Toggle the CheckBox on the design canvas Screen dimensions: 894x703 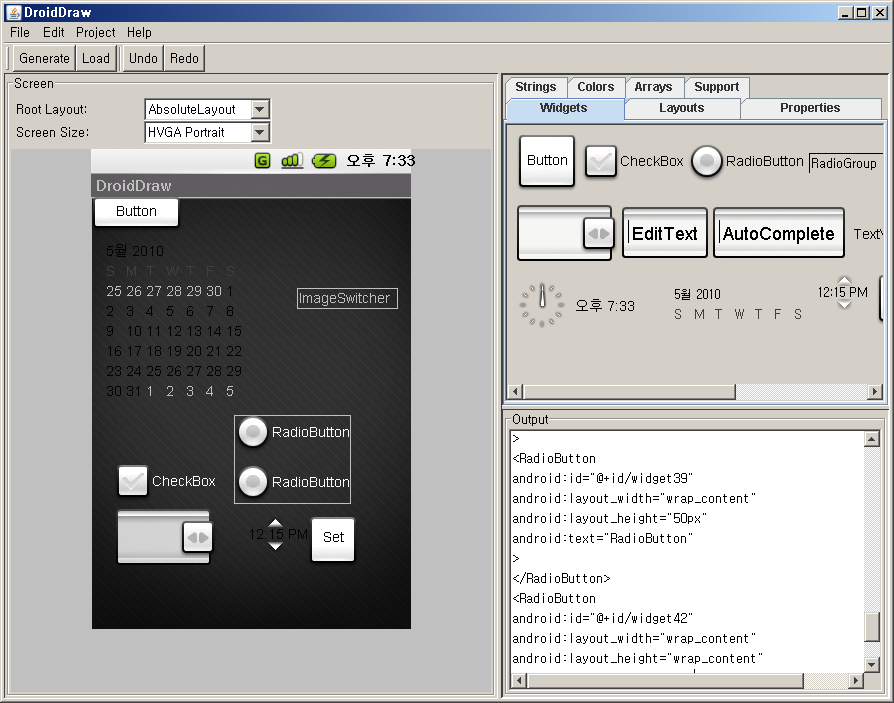click(x=167, y=481)
